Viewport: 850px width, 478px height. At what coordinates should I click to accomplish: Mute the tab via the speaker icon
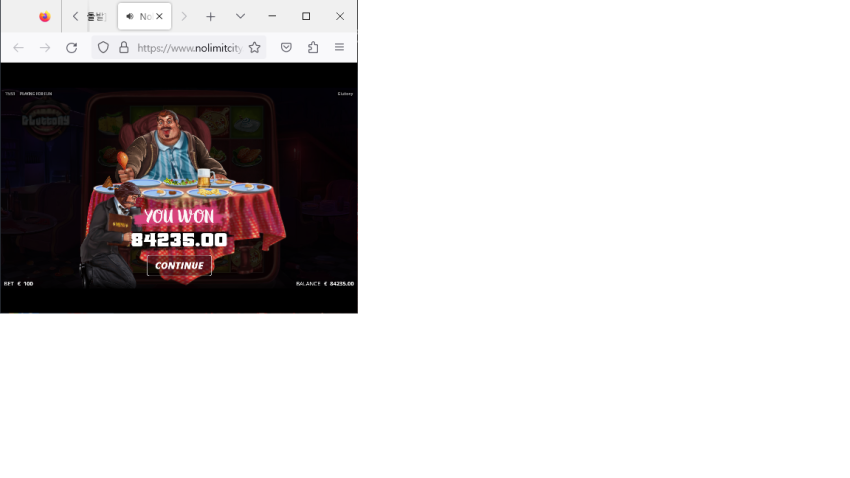point(130,17)
